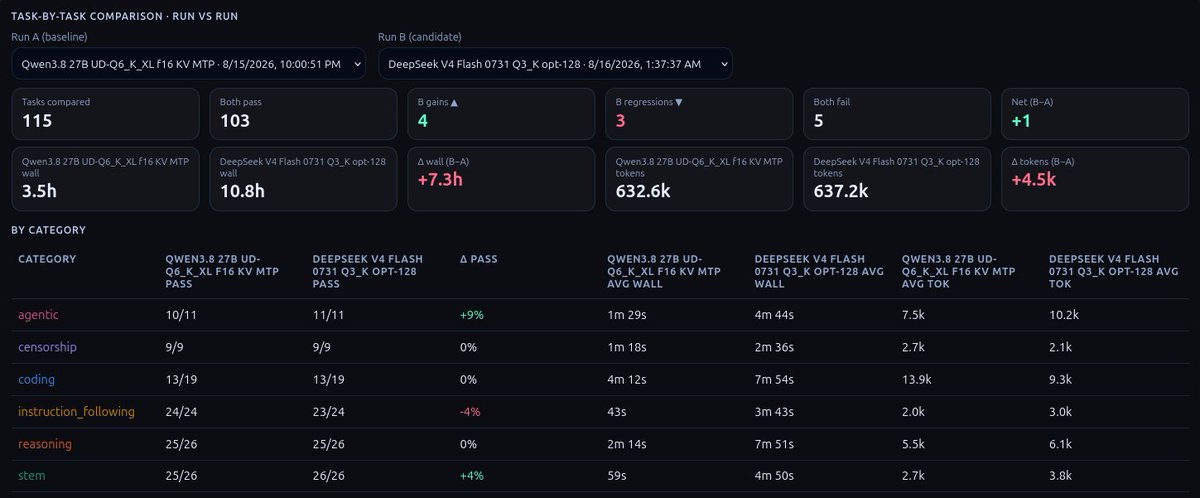Click the 43s wall time value

pyautogui.click(x=617, y=411)
